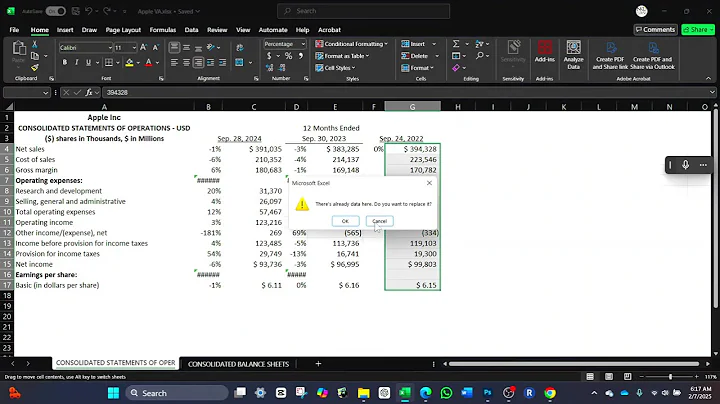Viewport: 720px width, 404px height.
Task: Click the Sort & Filter icon
Action: point(479,44)
